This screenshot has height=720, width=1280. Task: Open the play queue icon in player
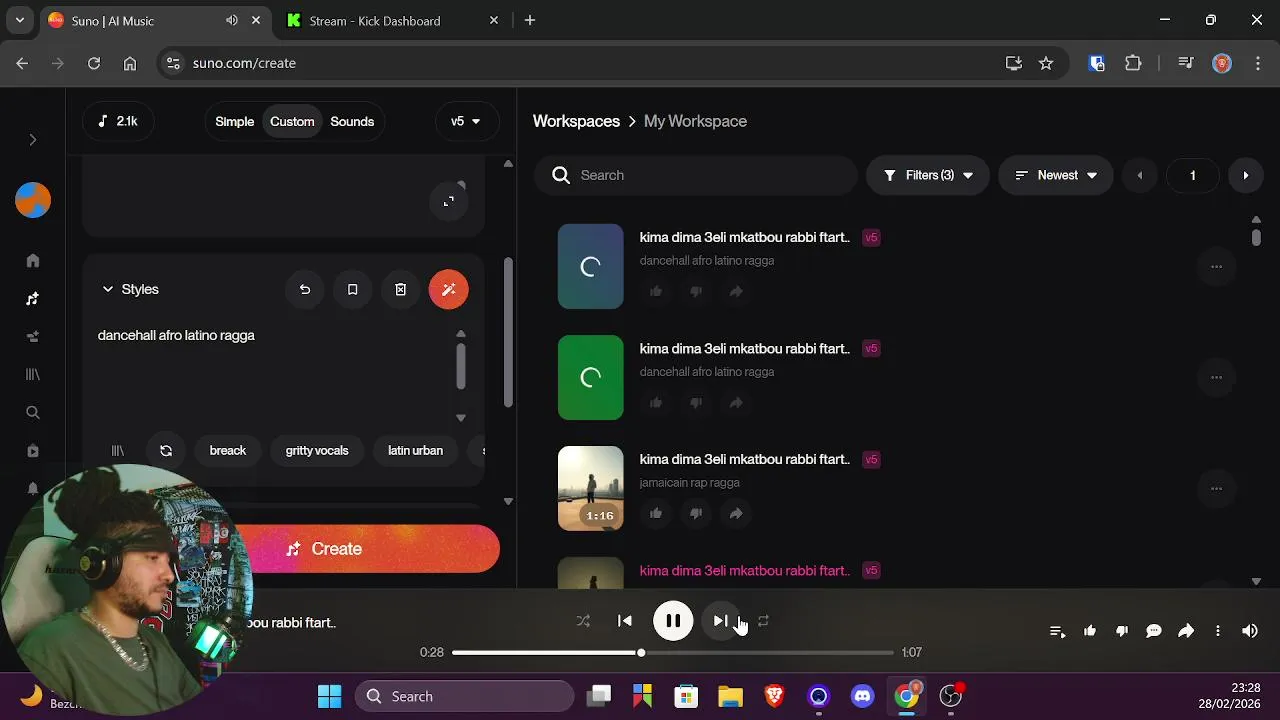pyautogui.click(x=1057, y=631)
